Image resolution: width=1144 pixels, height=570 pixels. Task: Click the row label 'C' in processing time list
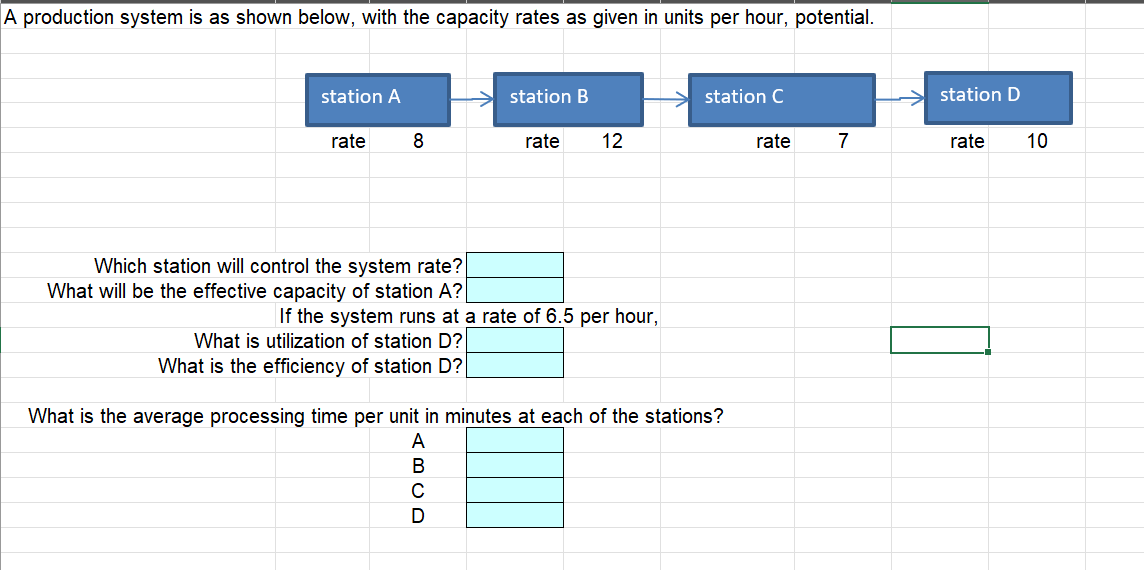417,490
